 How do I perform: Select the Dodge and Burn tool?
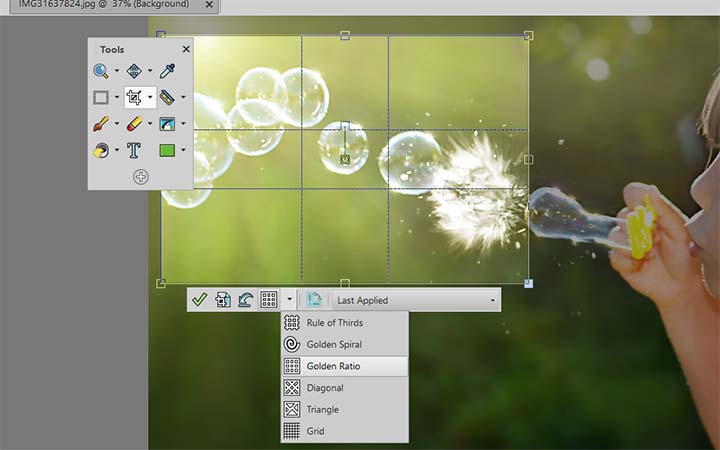tap(101, 150)
